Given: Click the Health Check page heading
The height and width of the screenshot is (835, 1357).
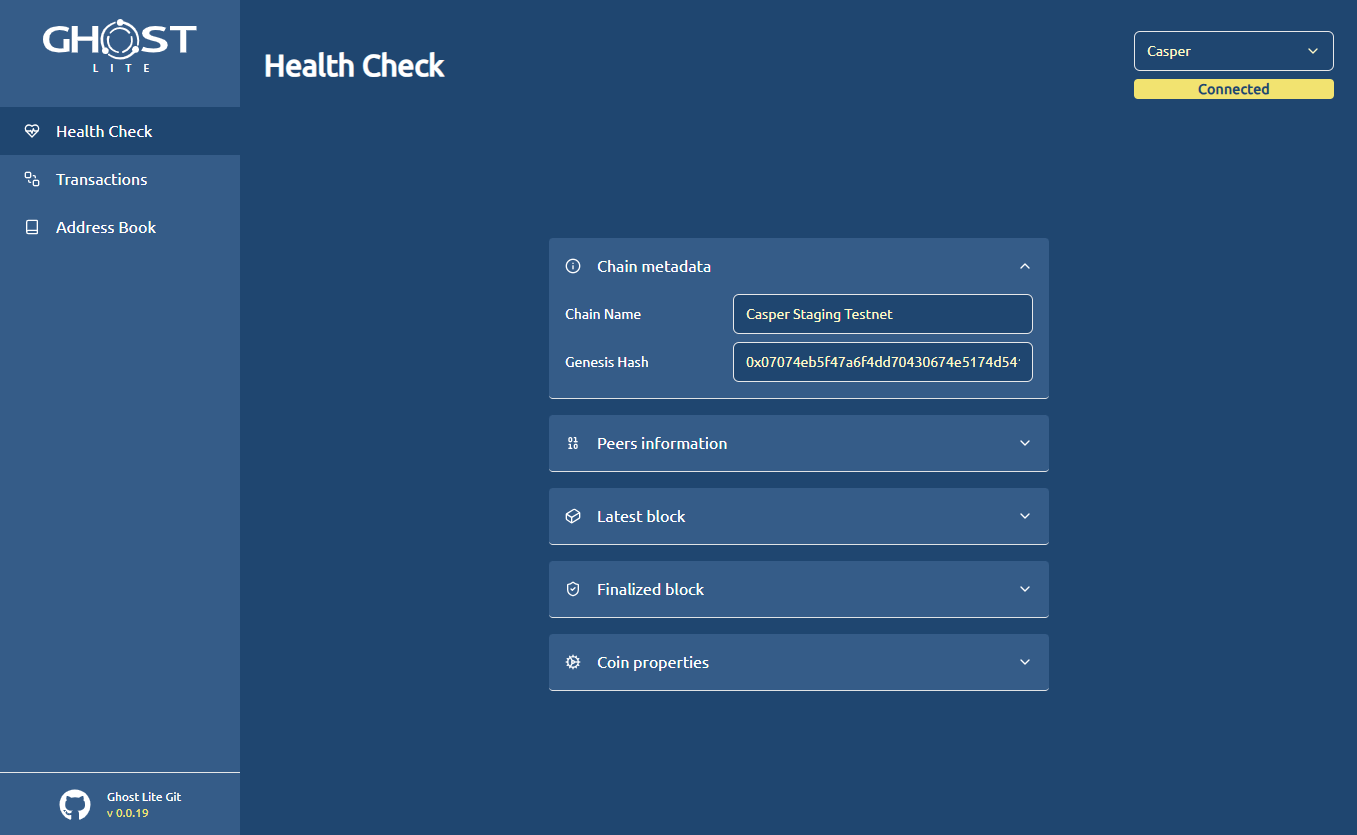Looking at the screenshot, I should point(354,66).
